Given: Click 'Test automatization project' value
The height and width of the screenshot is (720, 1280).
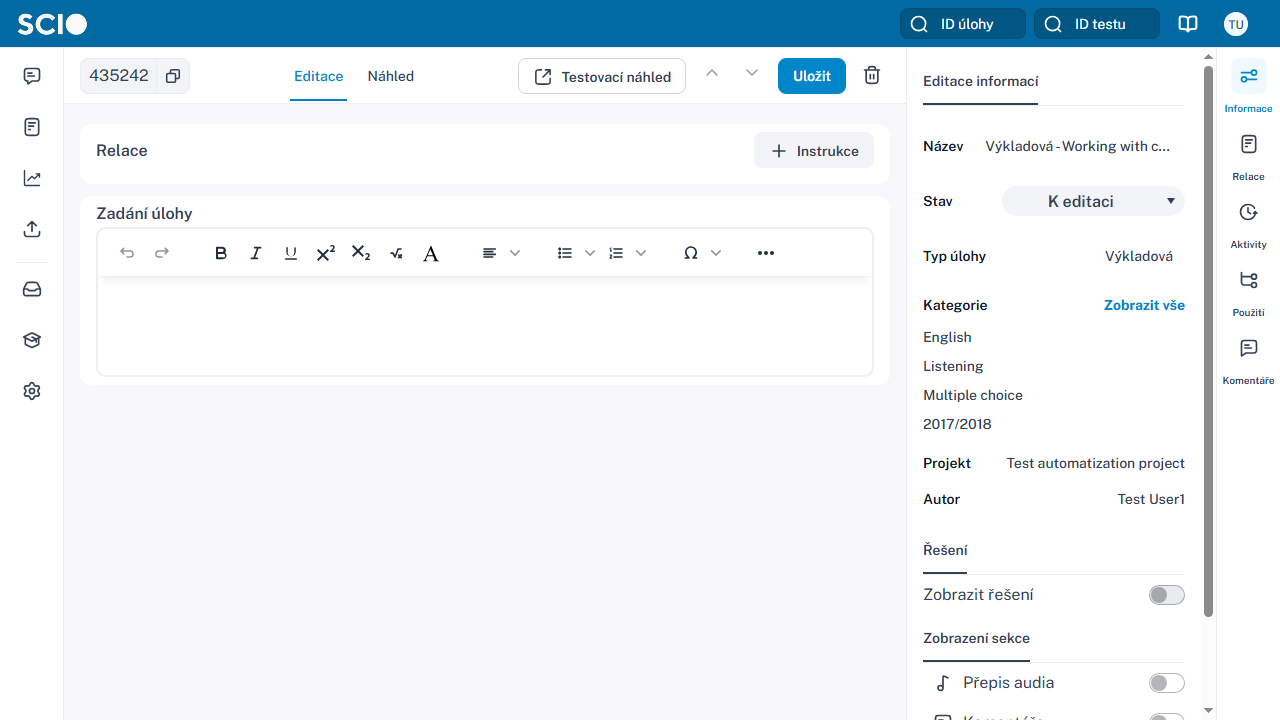Looking at the screenshot, I should [x=1095, y=463].
